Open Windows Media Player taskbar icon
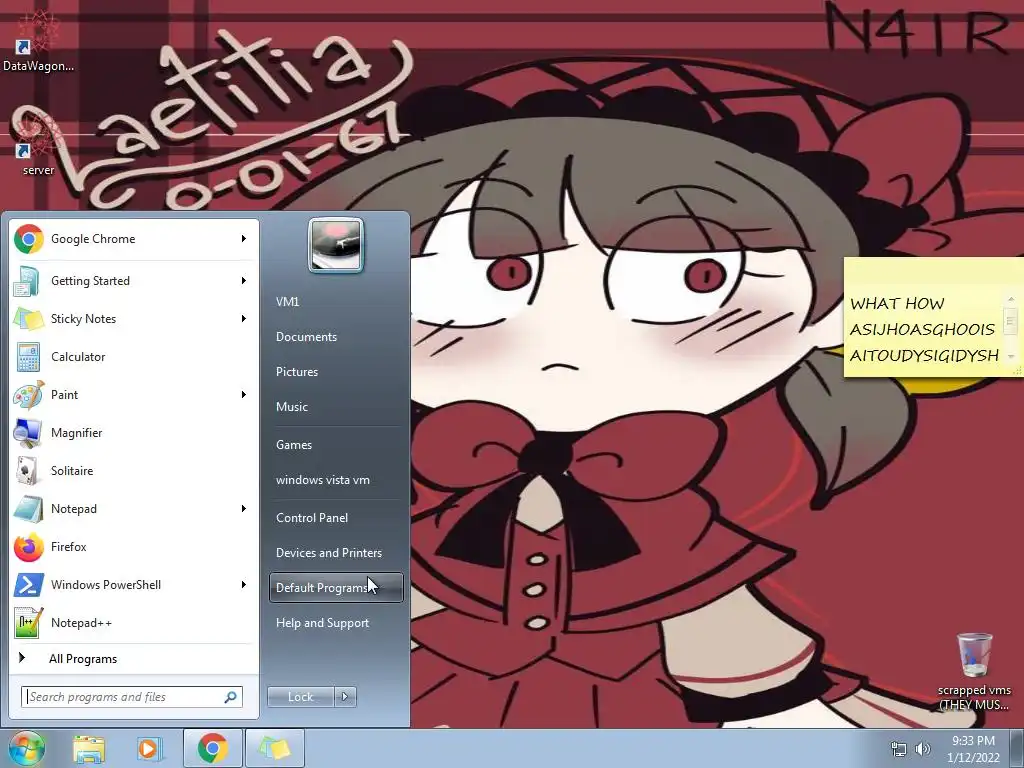 coord(150,748)
